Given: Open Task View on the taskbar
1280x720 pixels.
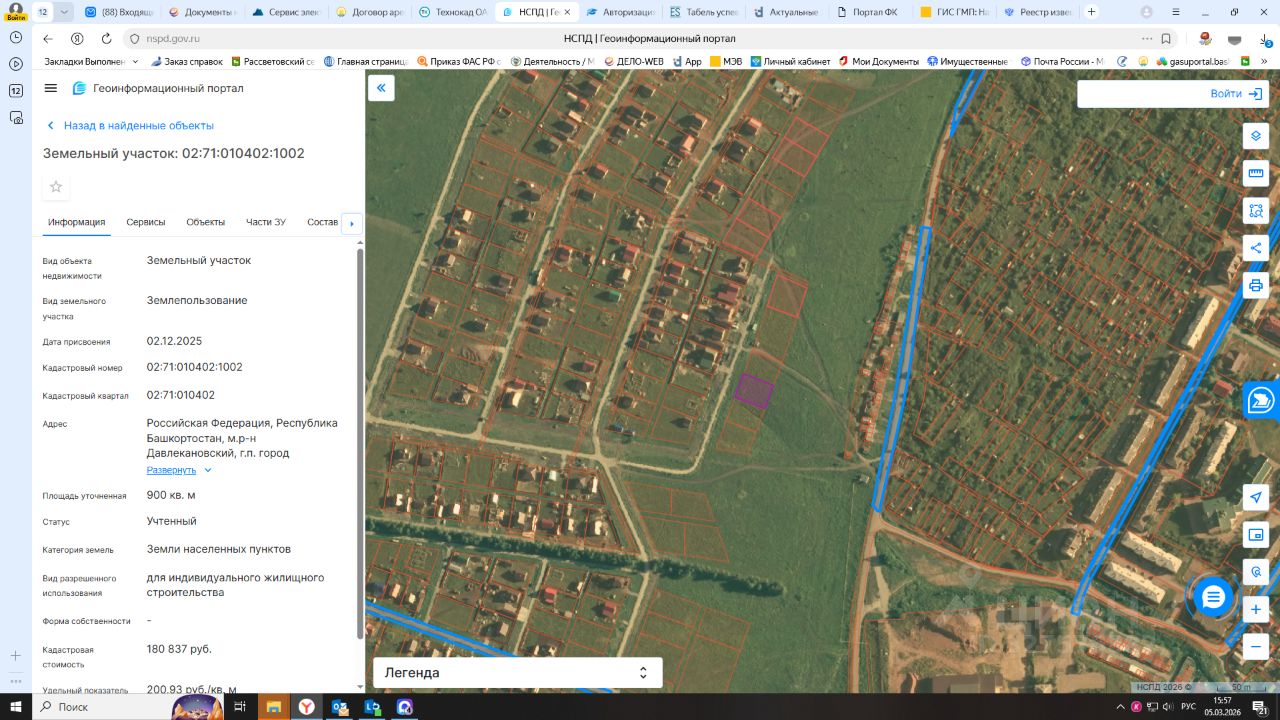Looking at the screenshot, I should [240, 707].
